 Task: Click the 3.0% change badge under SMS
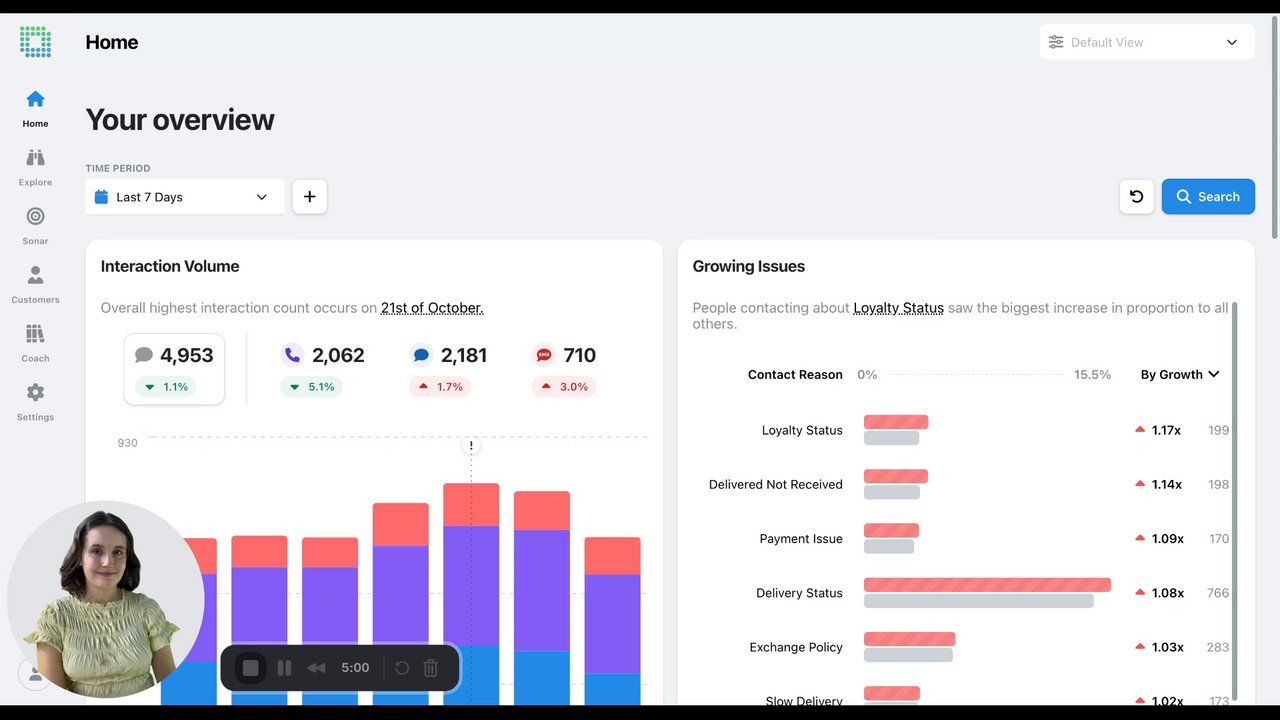564,387
